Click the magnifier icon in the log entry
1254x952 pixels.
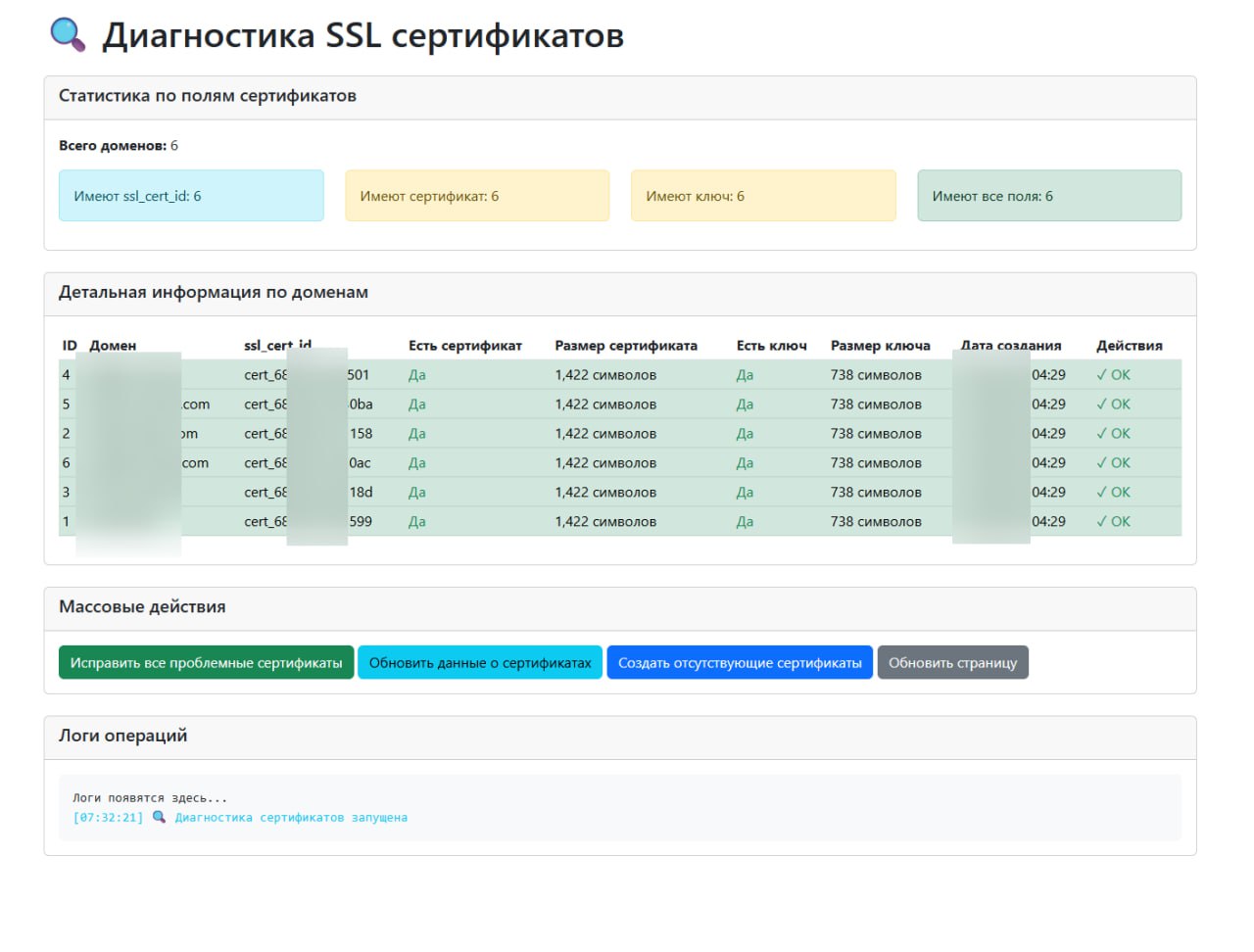(x=159, y=817)
